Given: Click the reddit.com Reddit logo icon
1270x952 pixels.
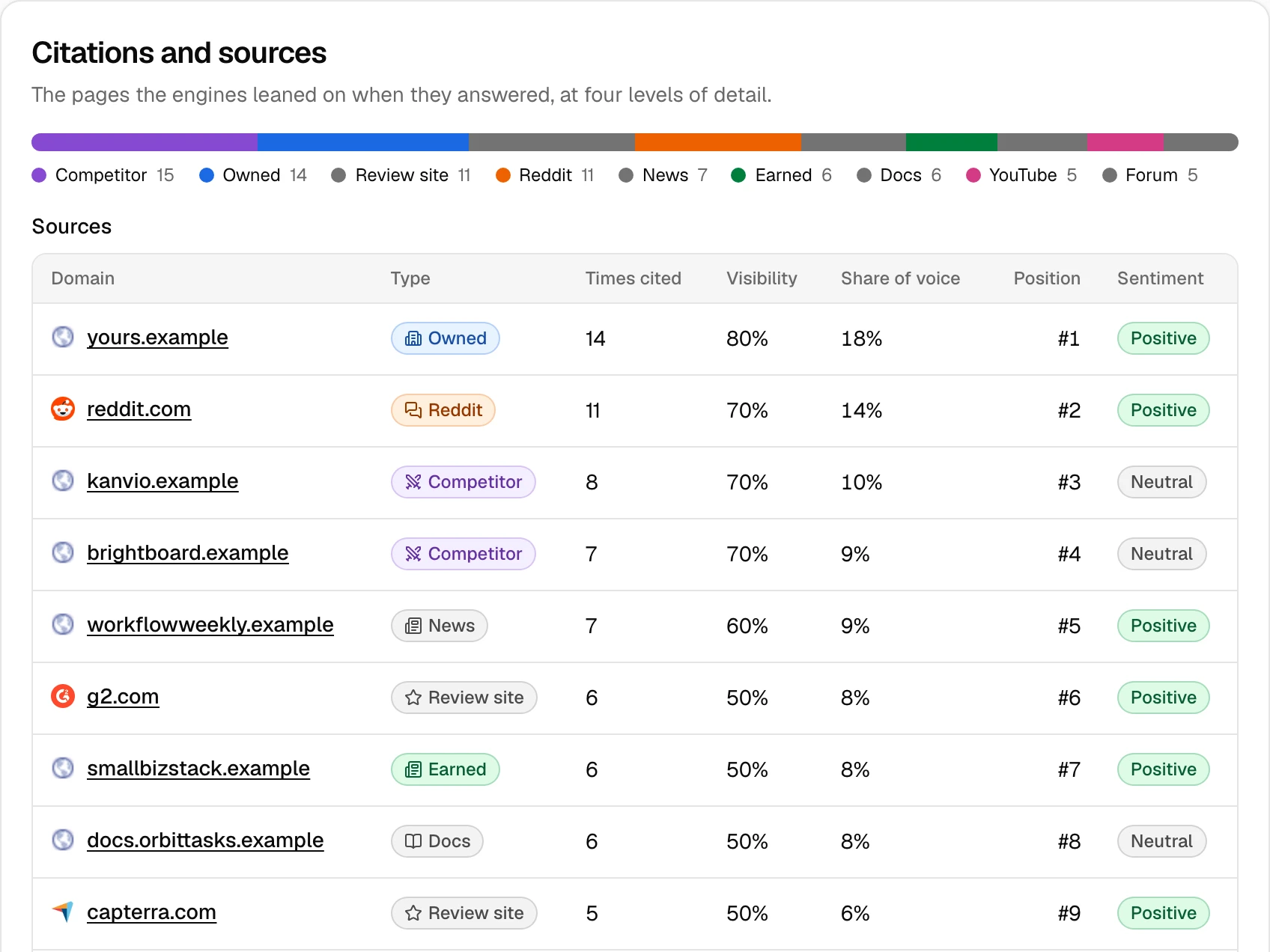Looking at the screenshot, I should 63,409.
